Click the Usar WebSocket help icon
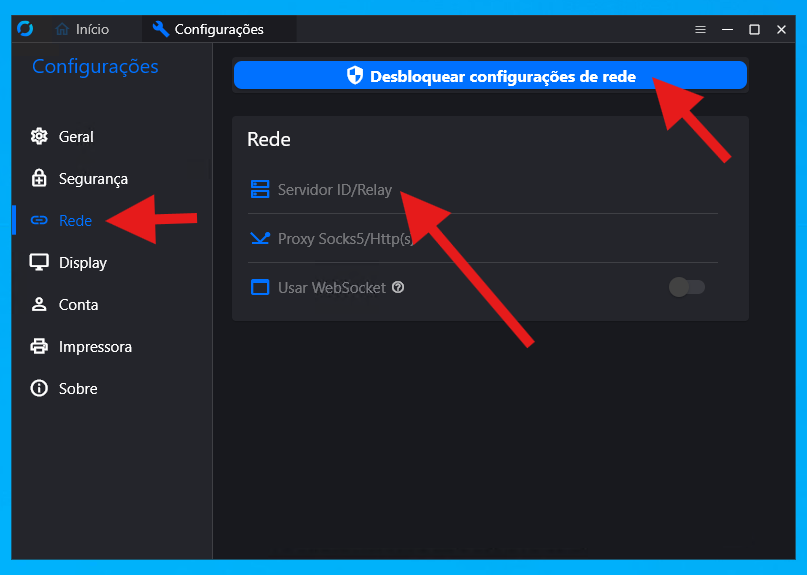The image size is (807, 575). [398, 287]
